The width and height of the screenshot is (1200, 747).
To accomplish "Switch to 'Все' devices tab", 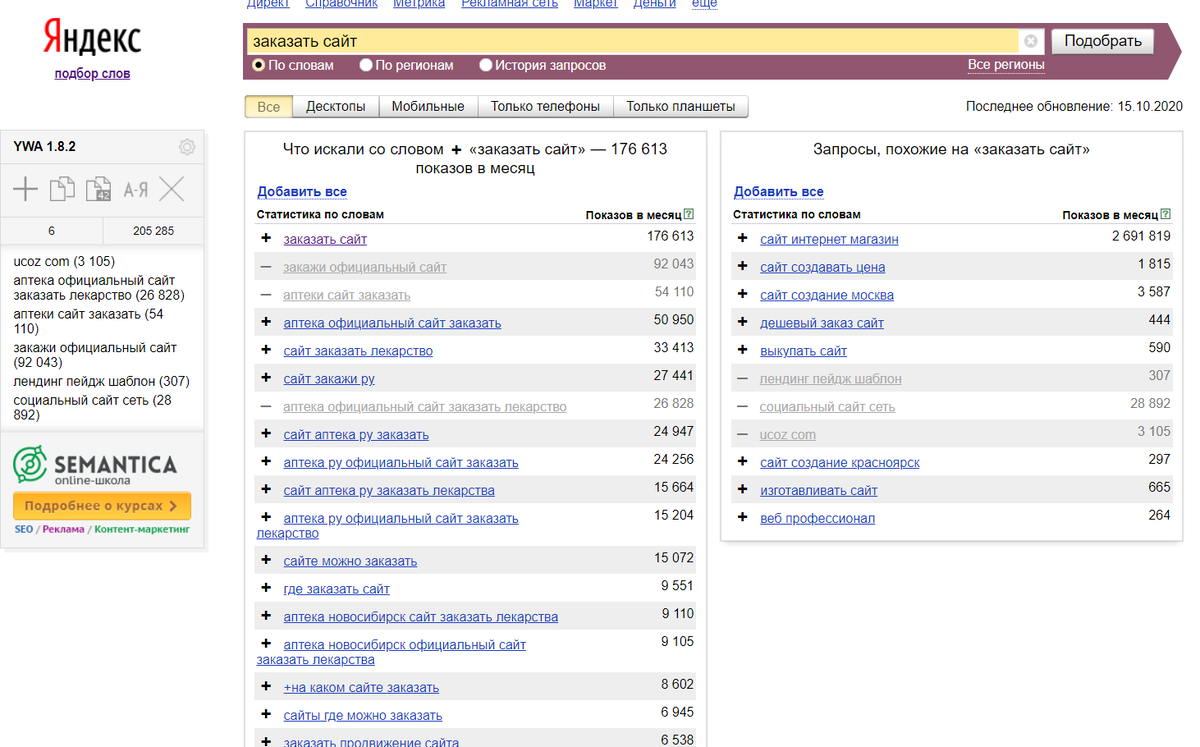I will (x=269, y=106).
